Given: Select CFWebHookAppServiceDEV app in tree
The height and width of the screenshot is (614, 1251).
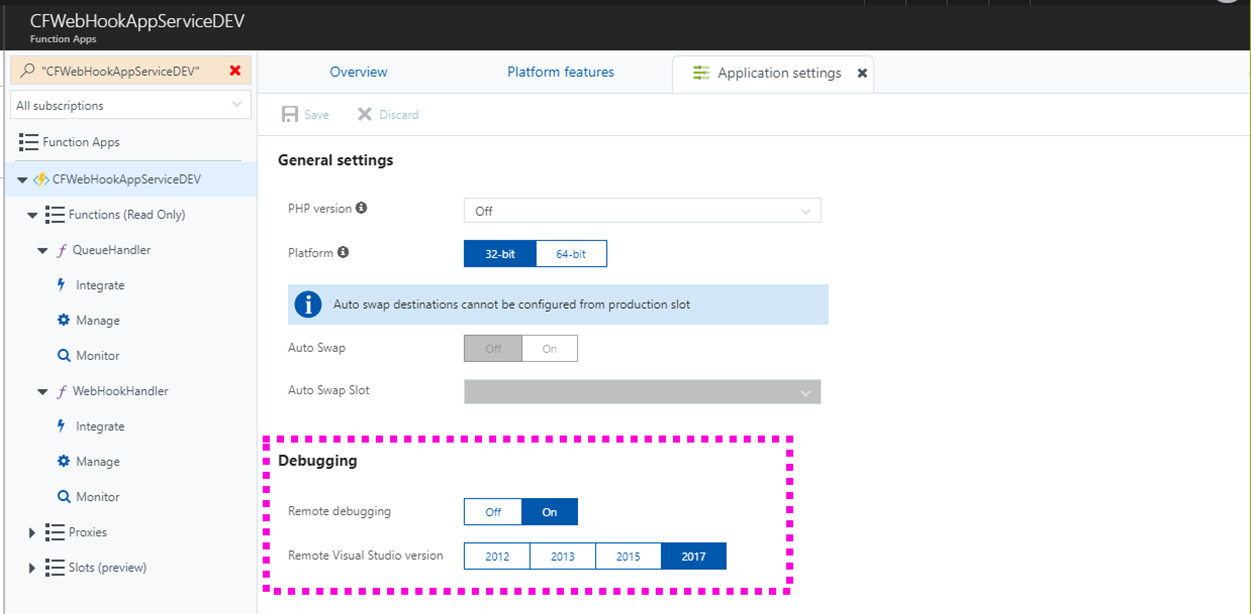Looking at the screenshot, I should pyautogui.click(x=126, y=180).
